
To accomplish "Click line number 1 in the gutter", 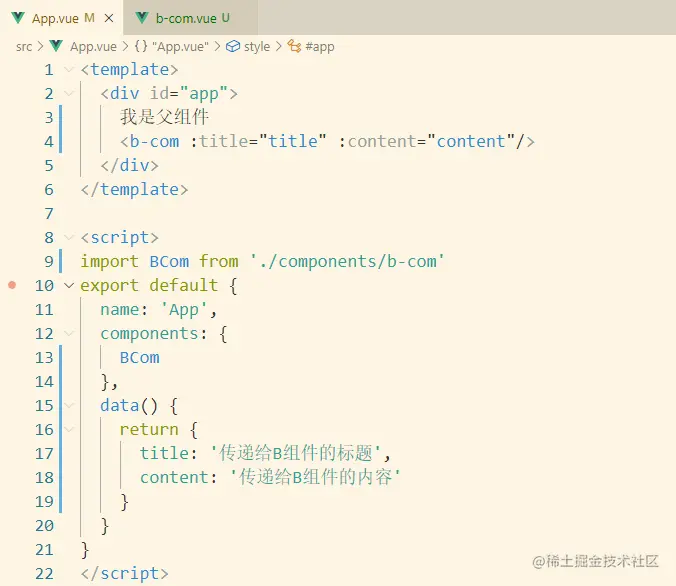I will [49, 69].
